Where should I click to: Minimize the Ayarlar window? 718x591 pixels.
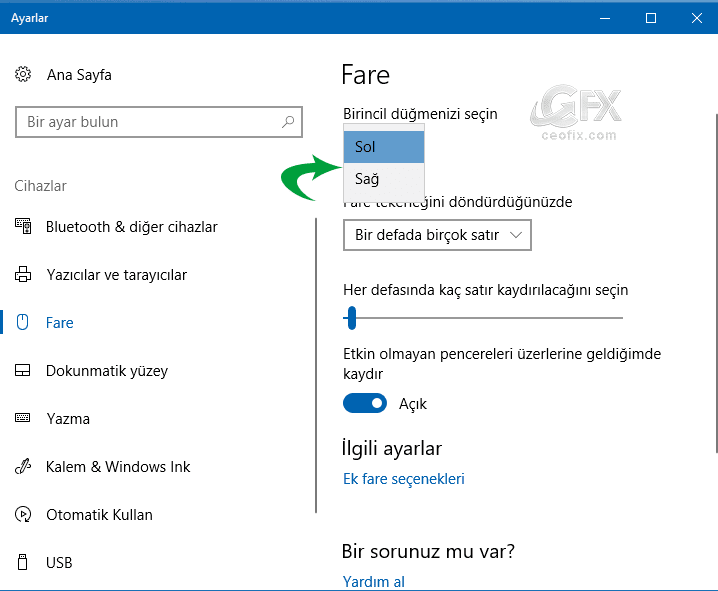coord(605,18)
